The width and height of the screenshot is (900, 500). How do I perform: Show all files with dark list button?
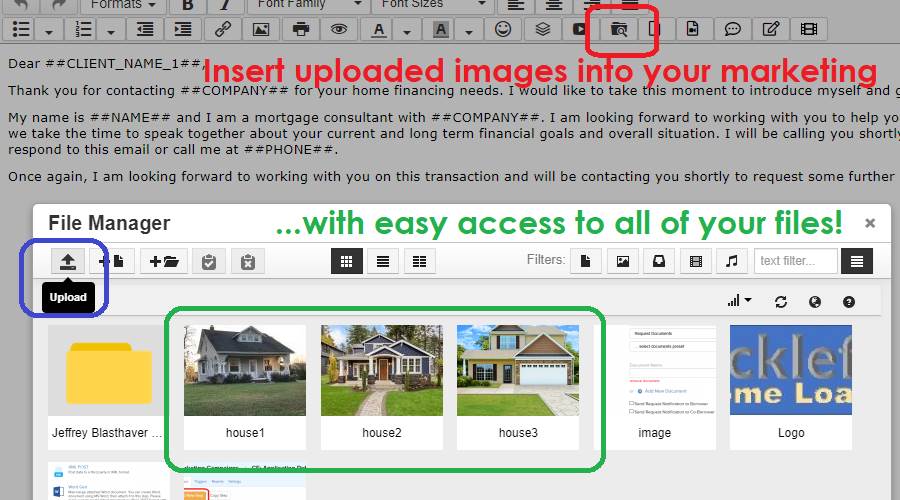tap(857, 262)
